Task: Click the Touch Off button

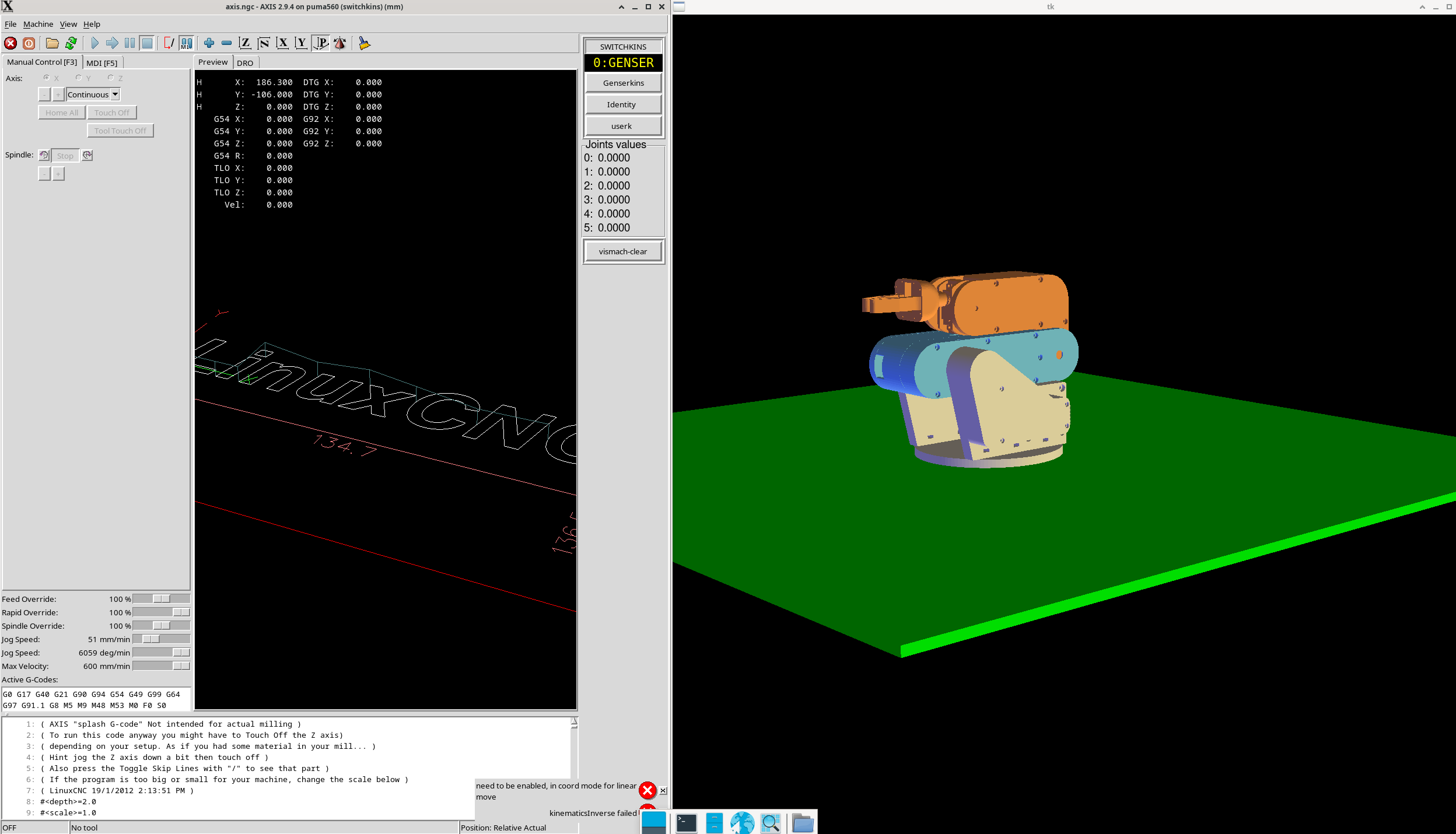Action: pyautogui.click(x=112, y=113)
